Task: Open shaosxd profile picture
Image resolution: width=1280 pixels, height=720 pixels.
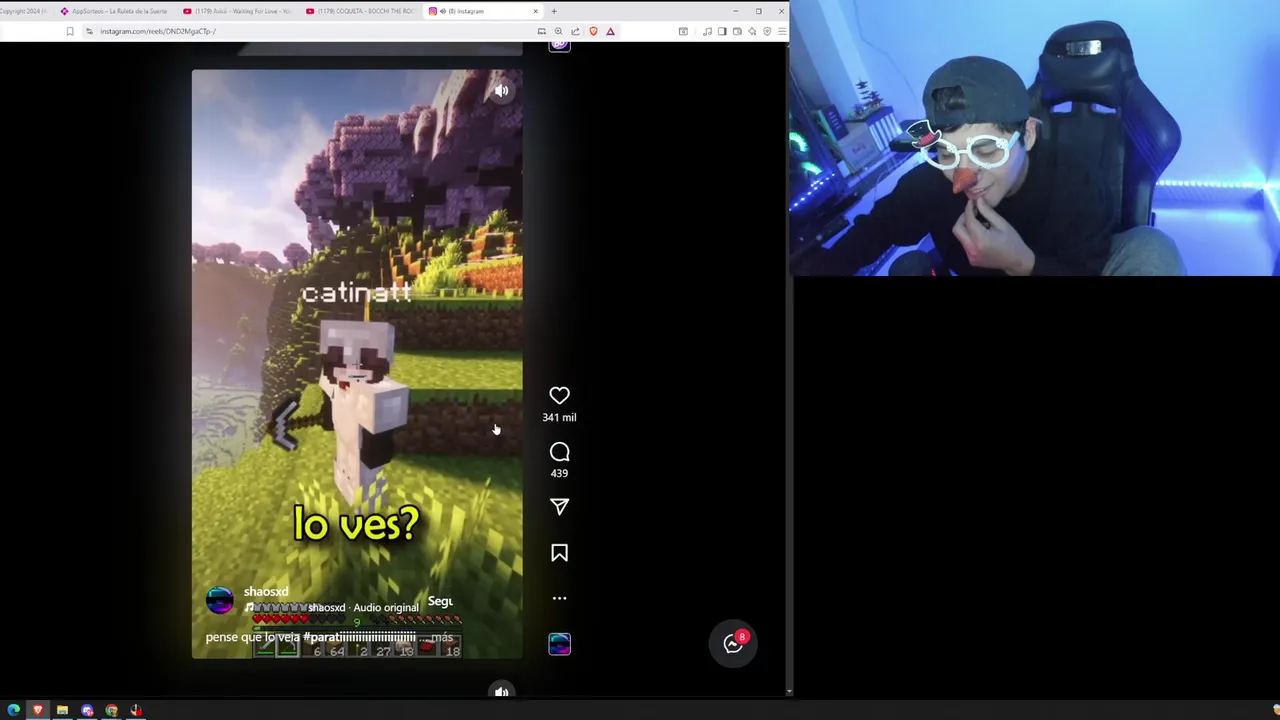Action: click(x=219, y=600)
